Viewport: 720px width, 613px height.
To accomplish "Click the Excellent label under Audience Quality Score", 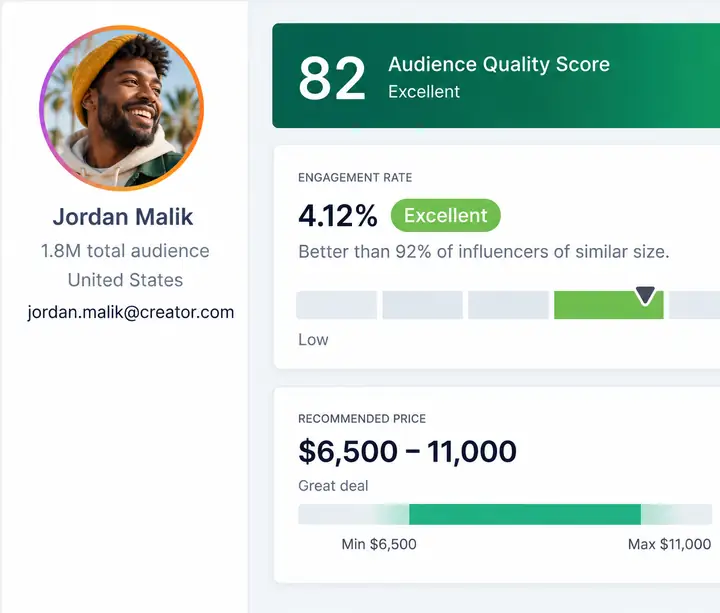I will pos(424,92).
